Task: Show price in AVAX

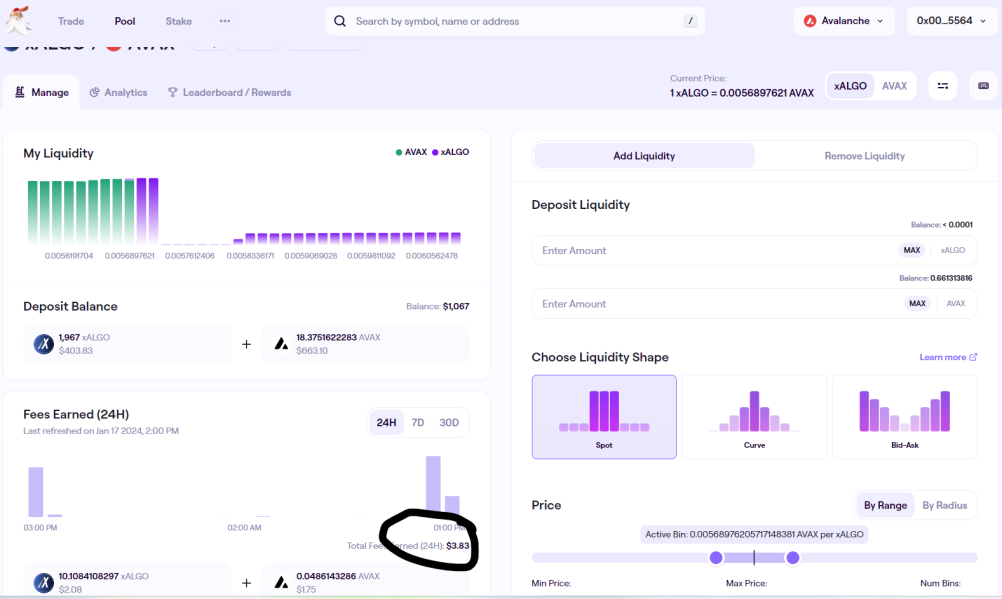Action: coord(894,86)
